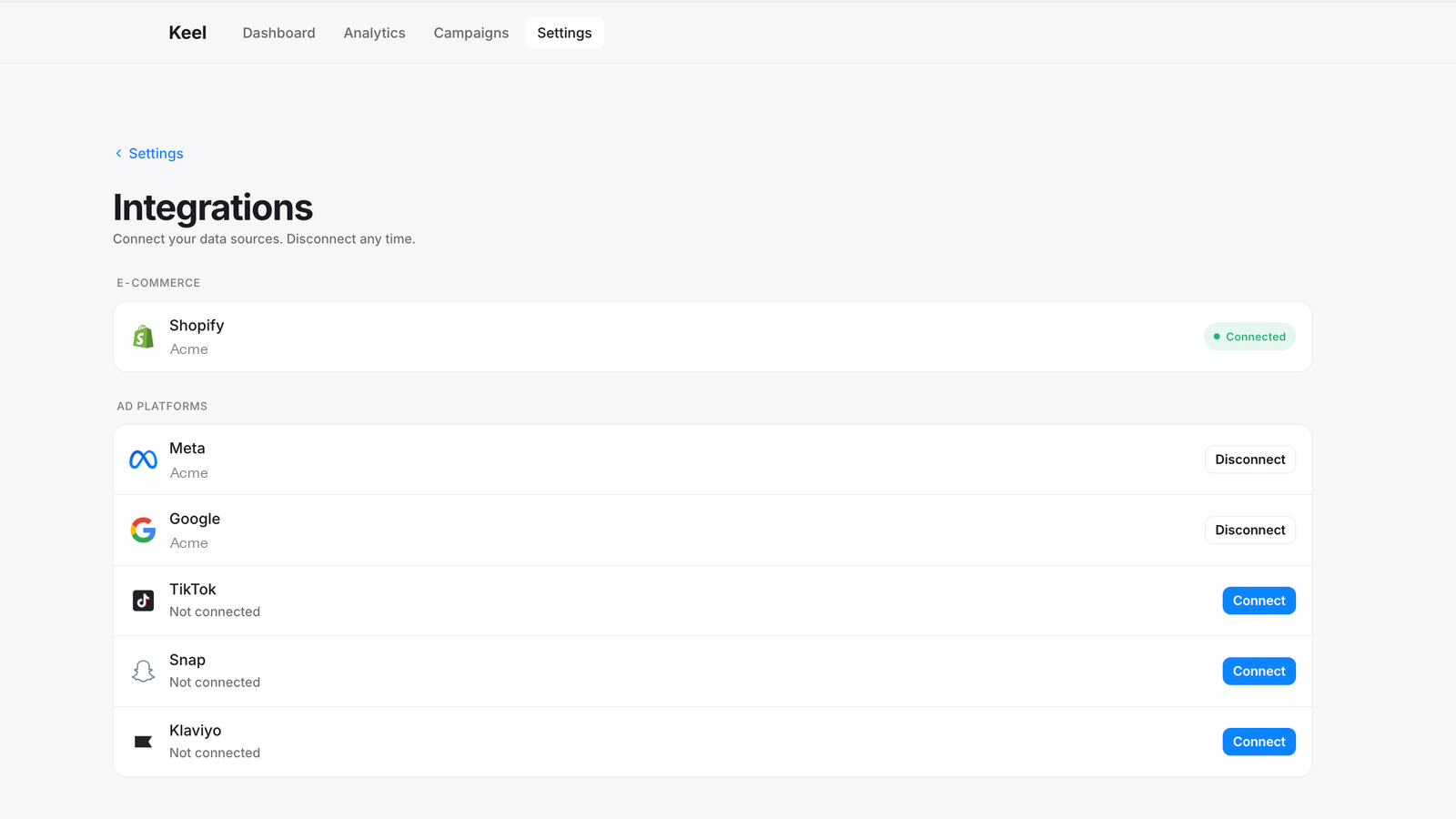
Task: Click the Shopify logo icon
Action: pyautogui.click(x=143, y=337)
